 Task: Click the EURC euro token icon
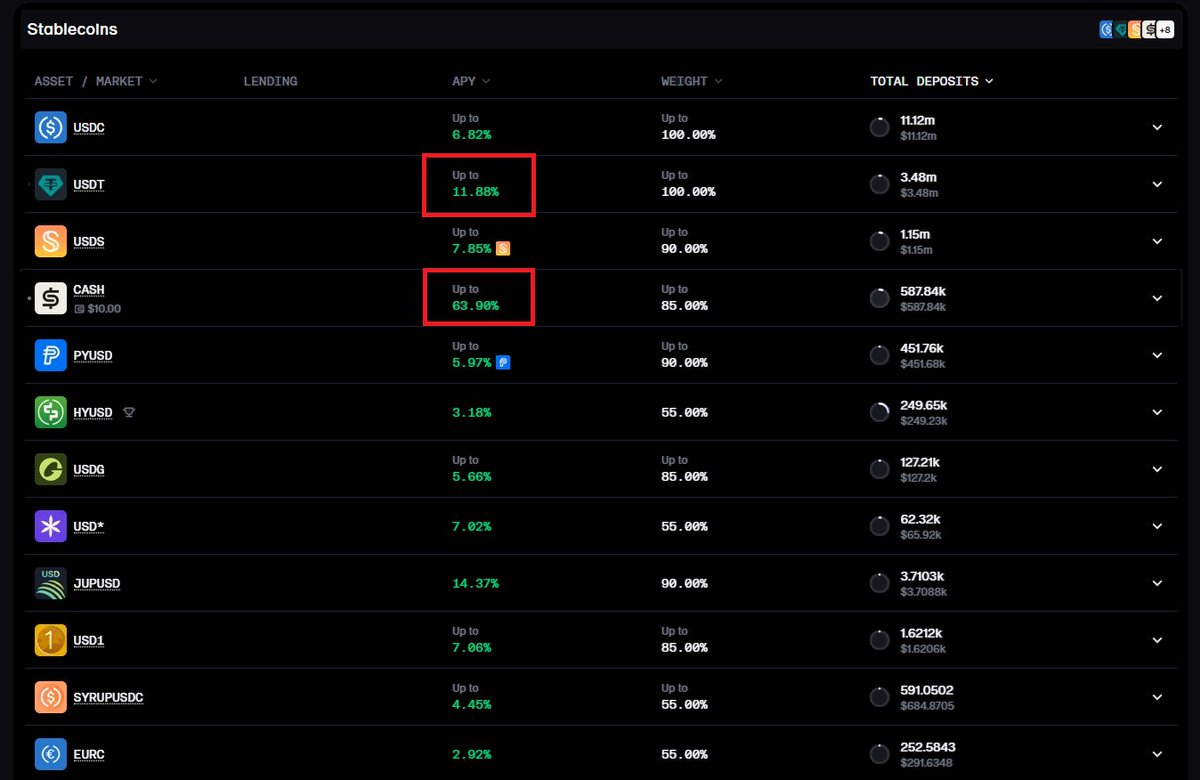click(50, 754)
